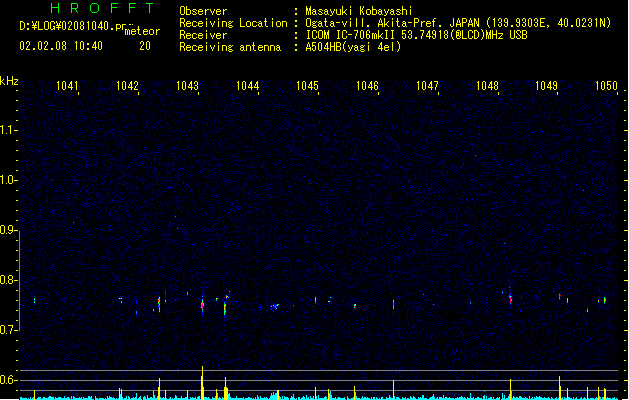Click the 1049 time axis marker
Screen dimensions: 629x400
click(546, 85)
